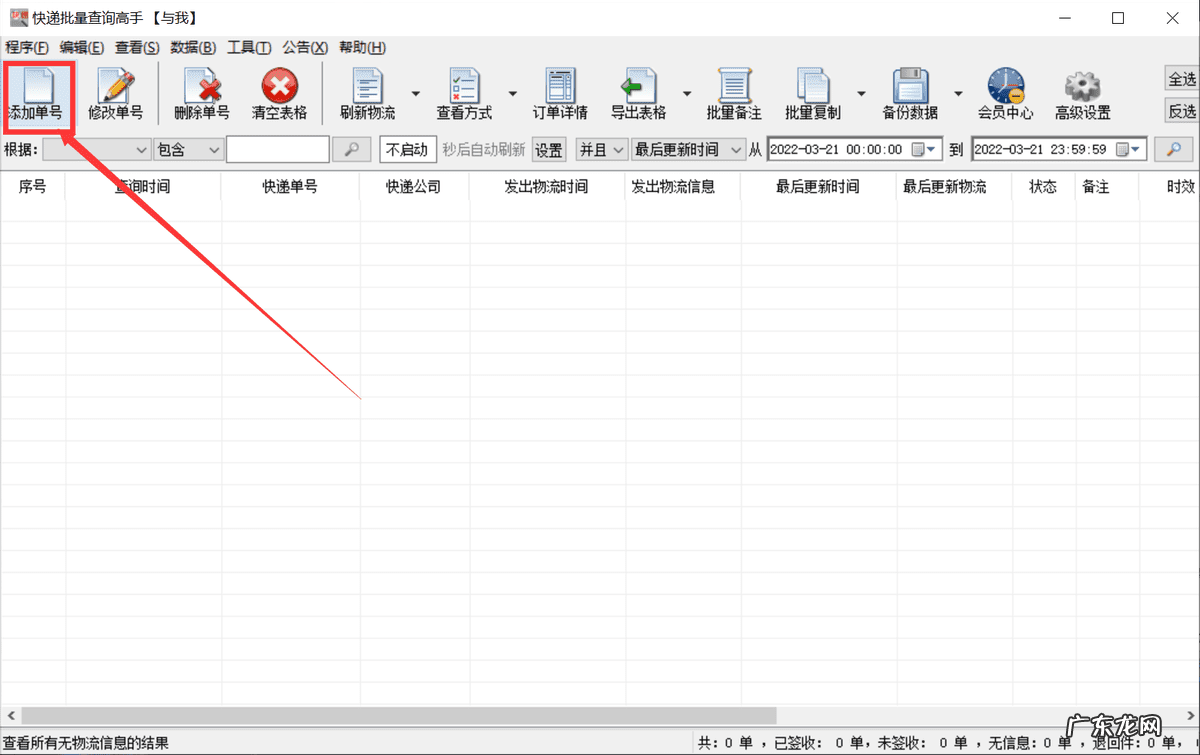This screenshot has width=1200, height=755.
Task: Open the 工具(T) menu
Action: (249, 47)
